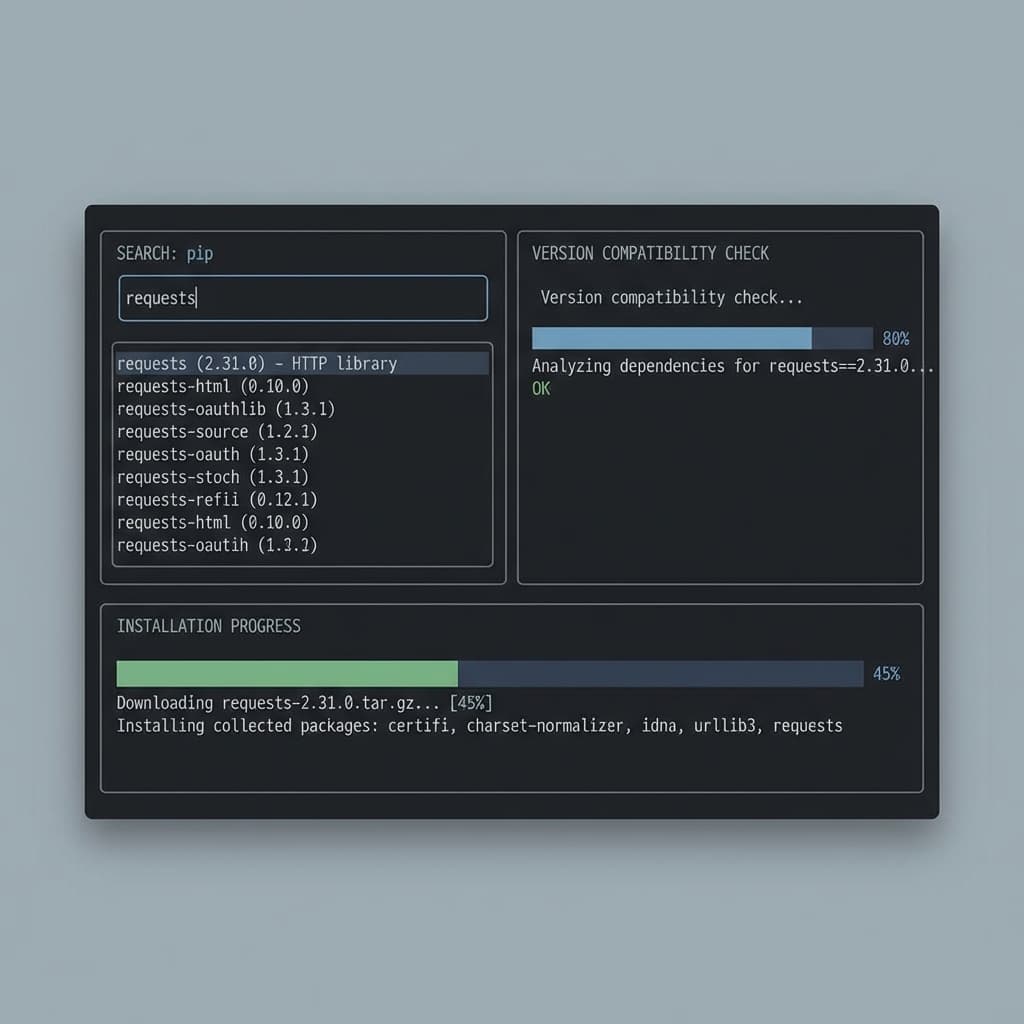Click the "Downloading requests-2.31.0.tar.gz" log line
The width and height of the screenshot is (1024, 1024).
click(x=304, y=703)
